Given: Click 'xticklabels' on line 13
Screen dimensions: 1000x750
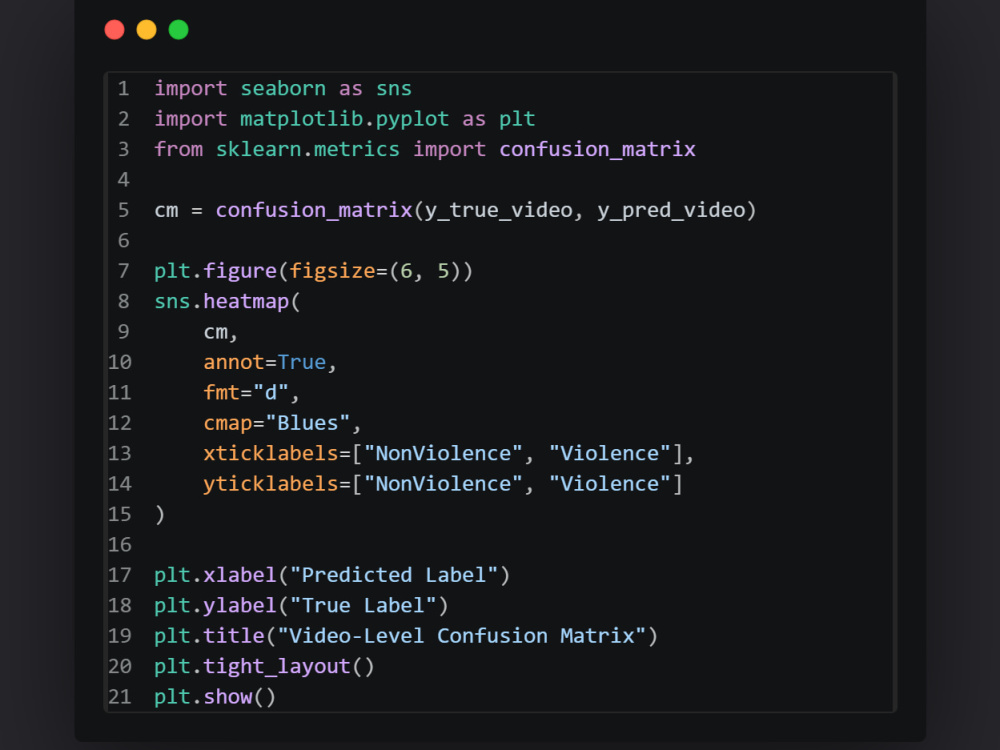Looking at the screenshot, I should (270, 453).
